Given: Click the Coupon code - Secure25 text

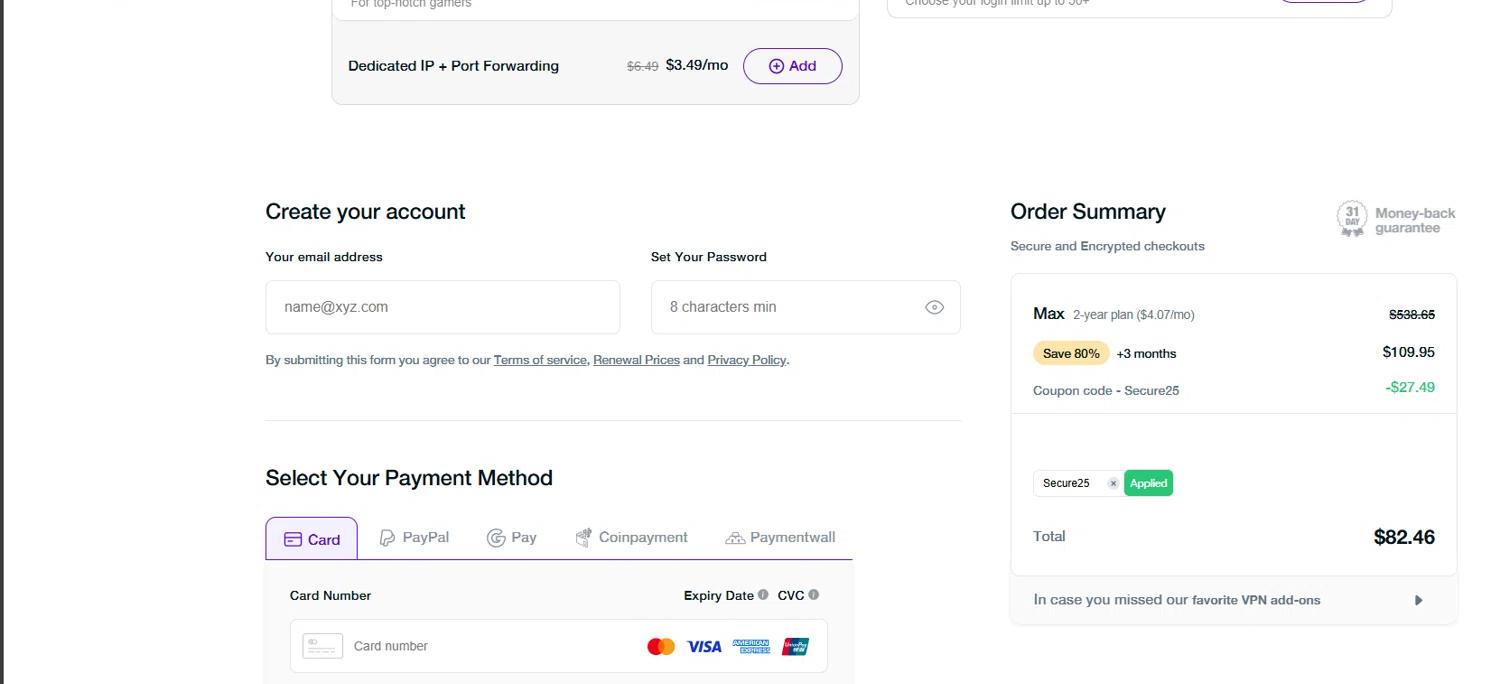Looking at the screenshot, I should (1106, 391).
